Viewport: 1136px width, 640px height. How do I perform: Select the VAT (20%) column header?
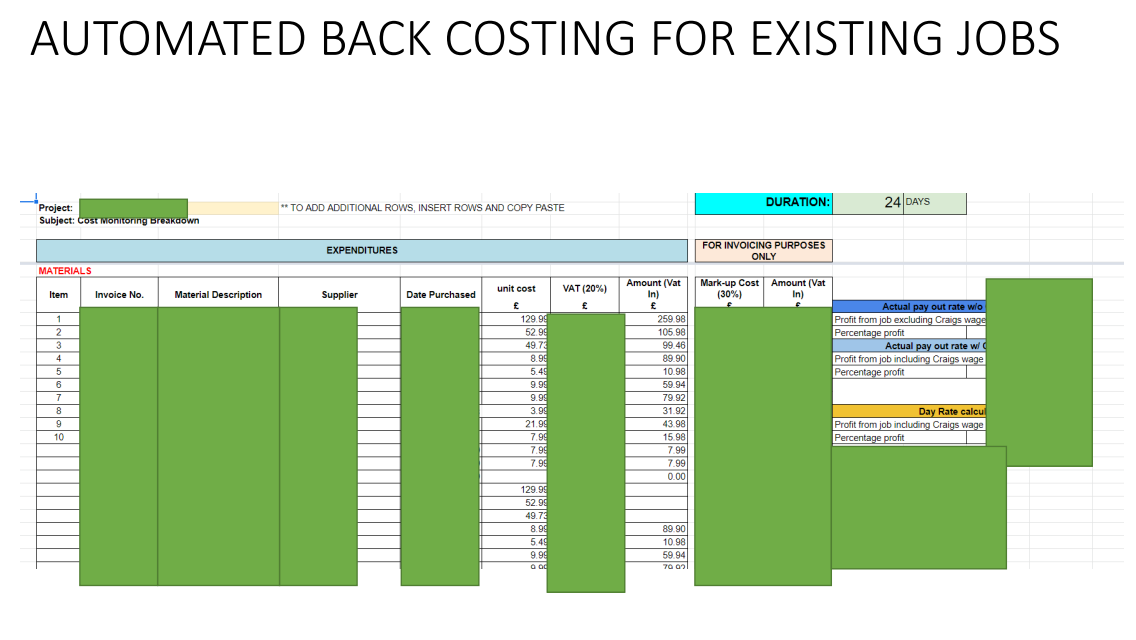pos(585,295)
